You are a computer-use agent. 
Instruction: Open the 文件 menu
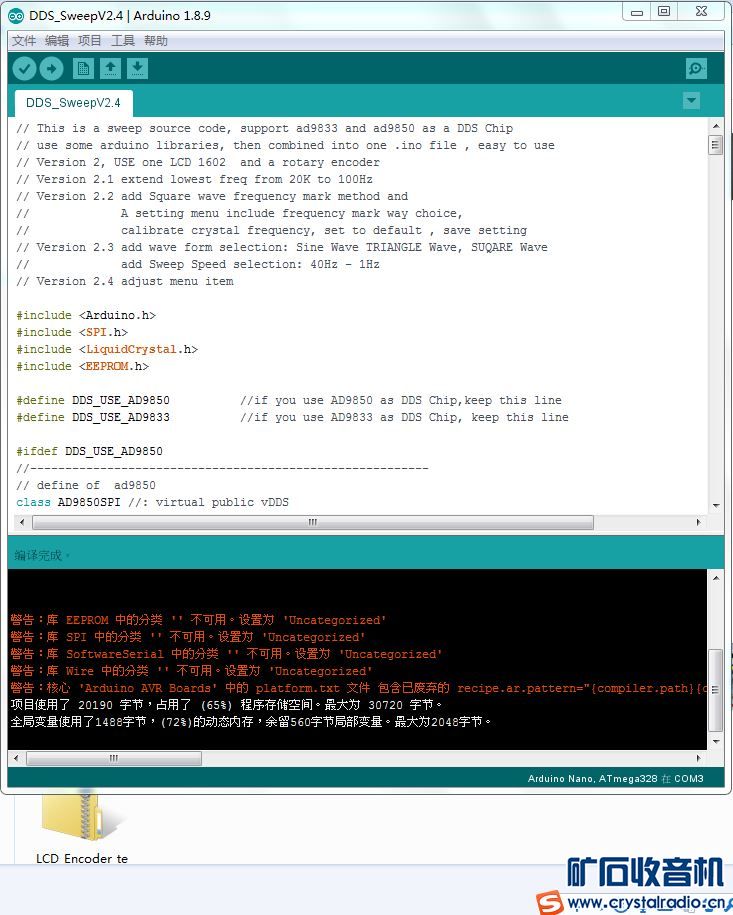pyautogui.click(x=24, y=41)
